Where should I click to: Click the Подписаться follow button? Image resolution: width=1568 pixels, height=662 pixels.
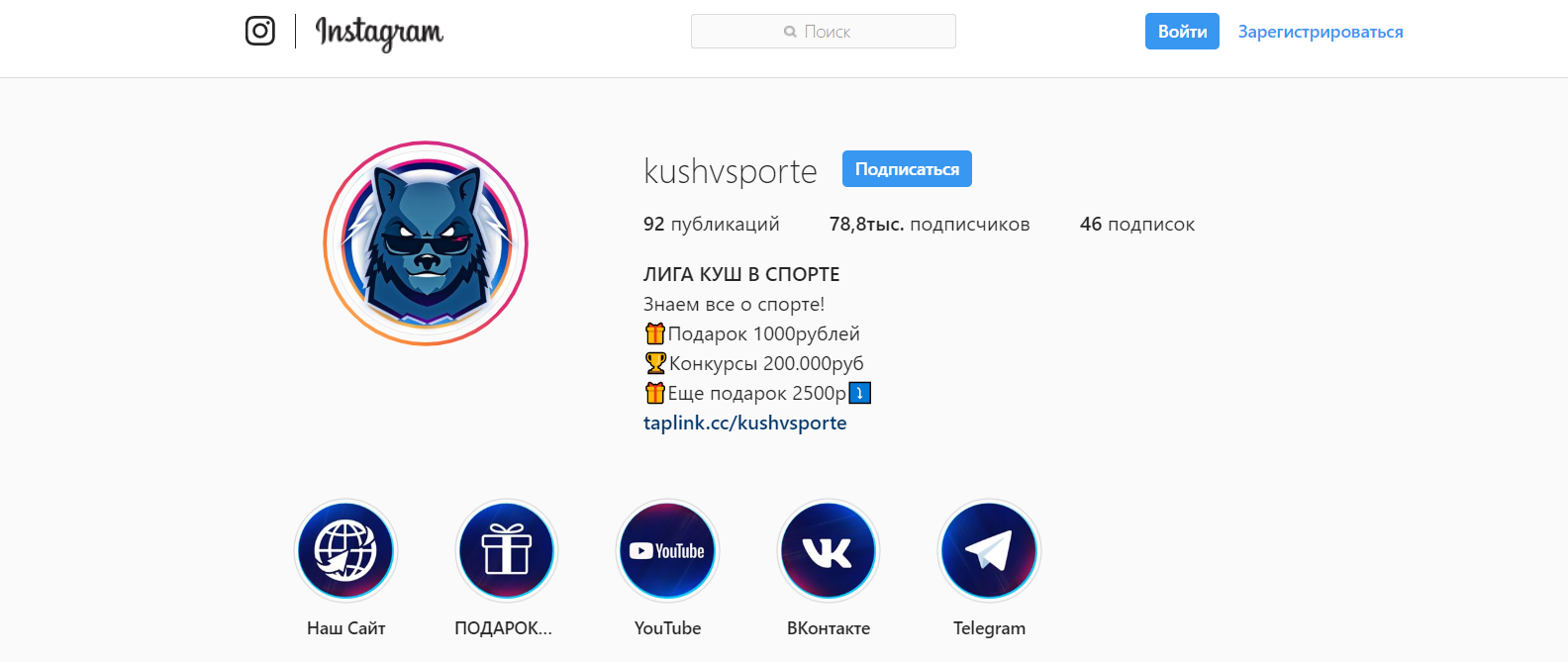tap(907, 169)
